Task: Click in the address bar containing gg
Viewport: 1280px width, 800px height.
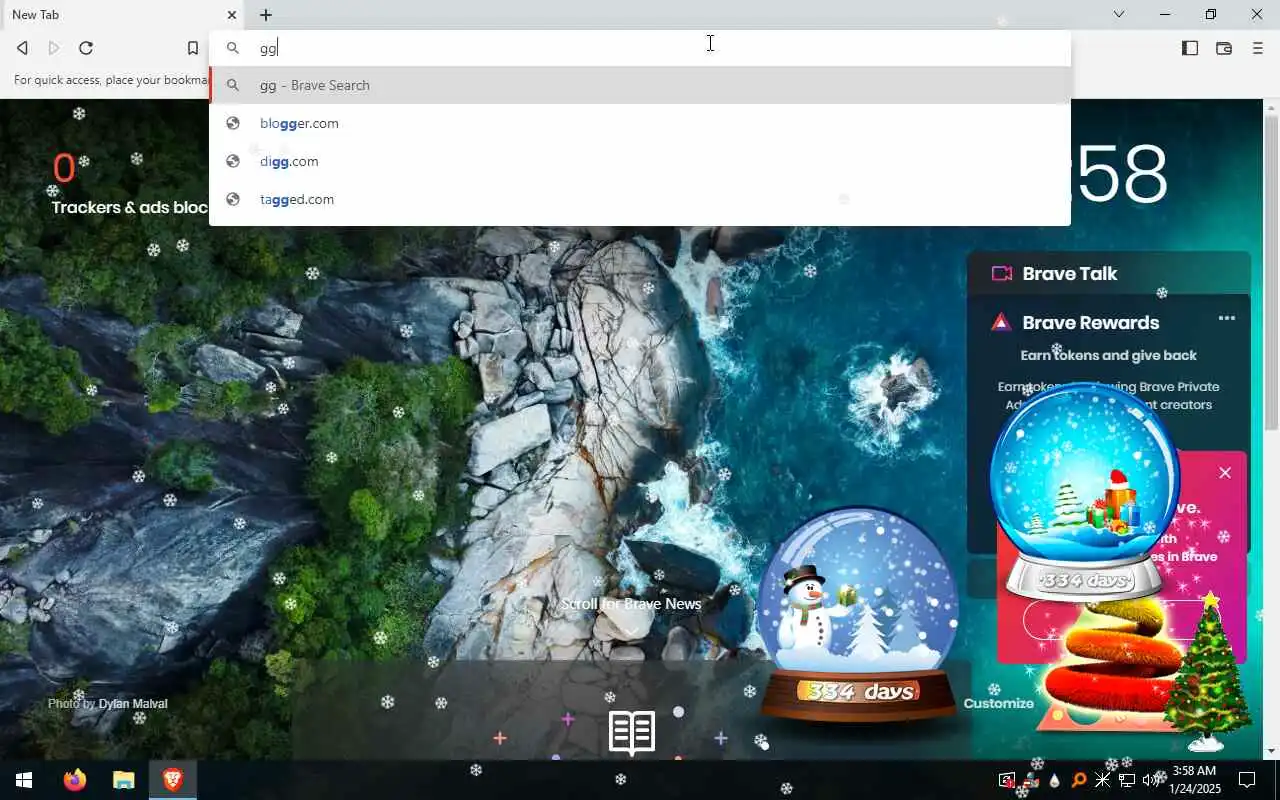Action: point(640,48)
